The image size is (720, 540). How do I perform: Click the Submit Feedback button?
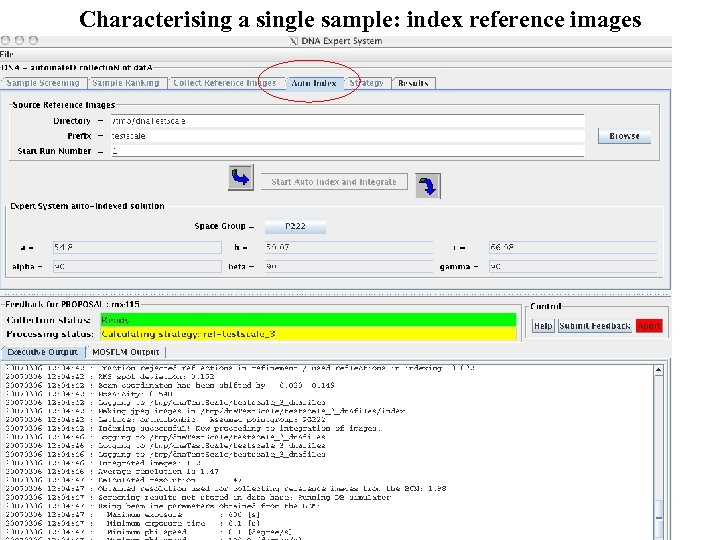595,326
